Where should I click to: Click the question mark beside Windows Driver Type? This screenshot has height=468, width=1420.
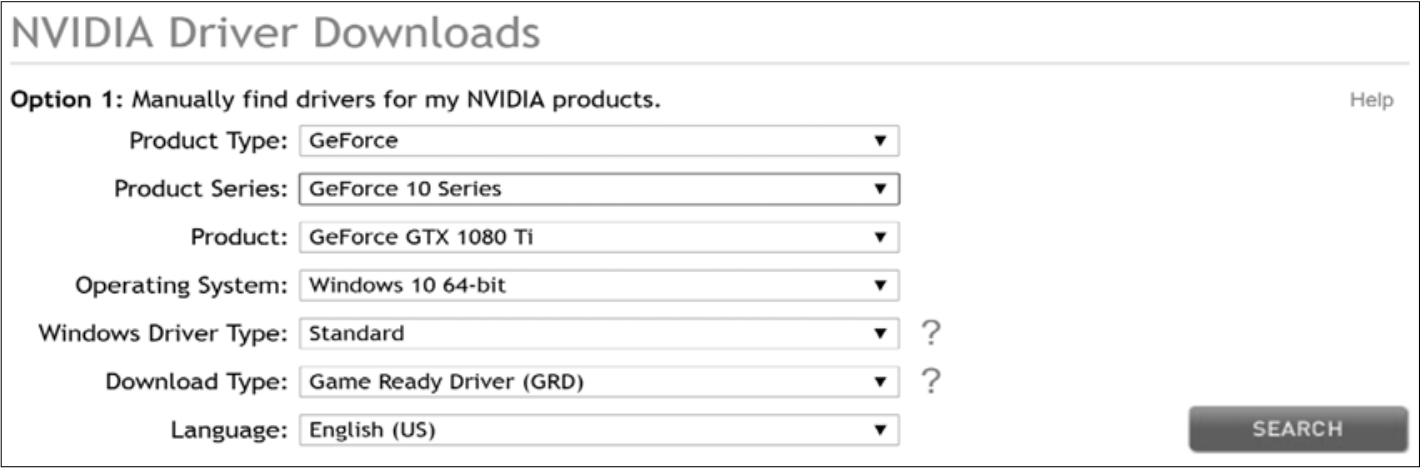coord(931,333)
